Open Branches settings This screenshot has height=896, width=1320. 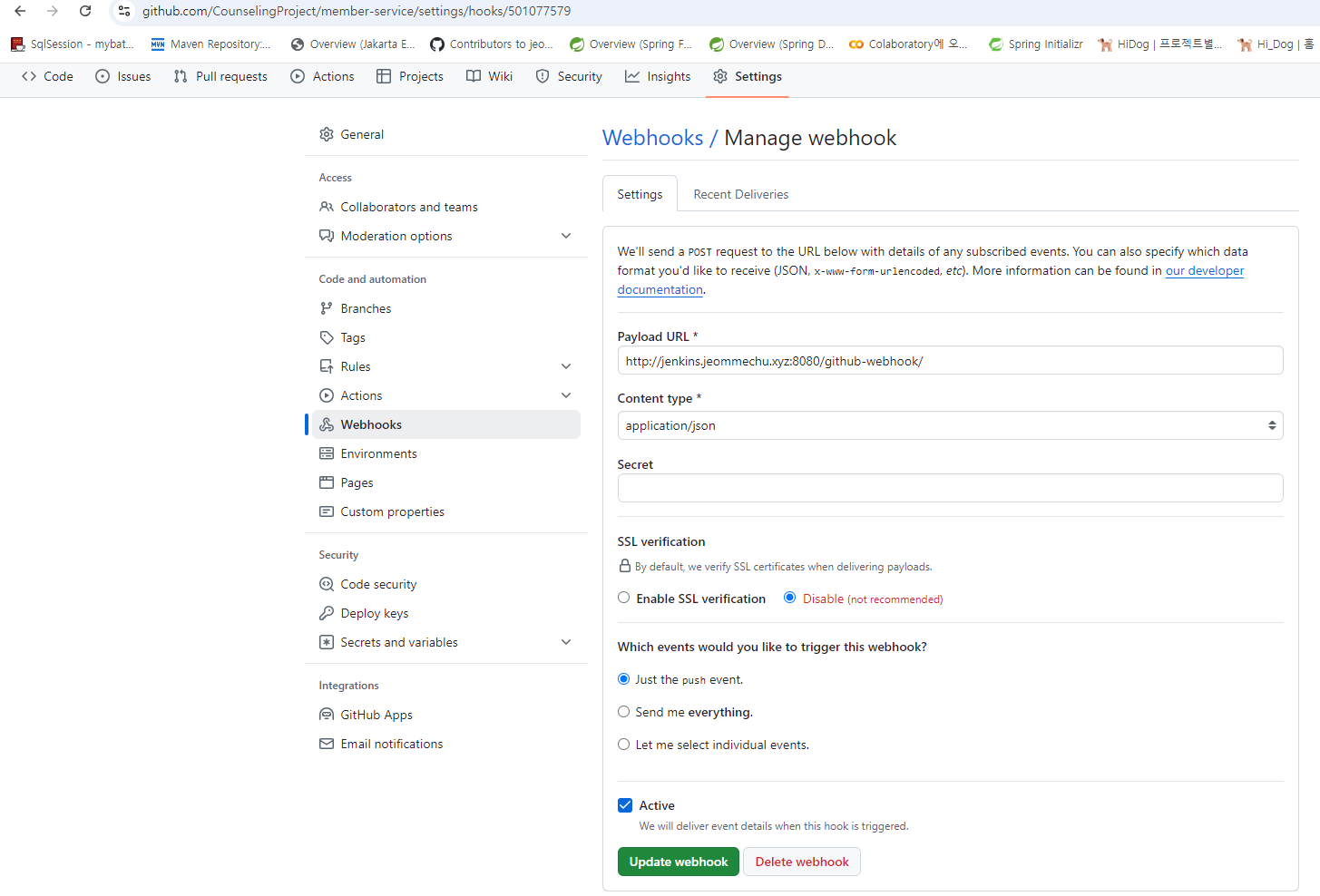tap(446, 308)
